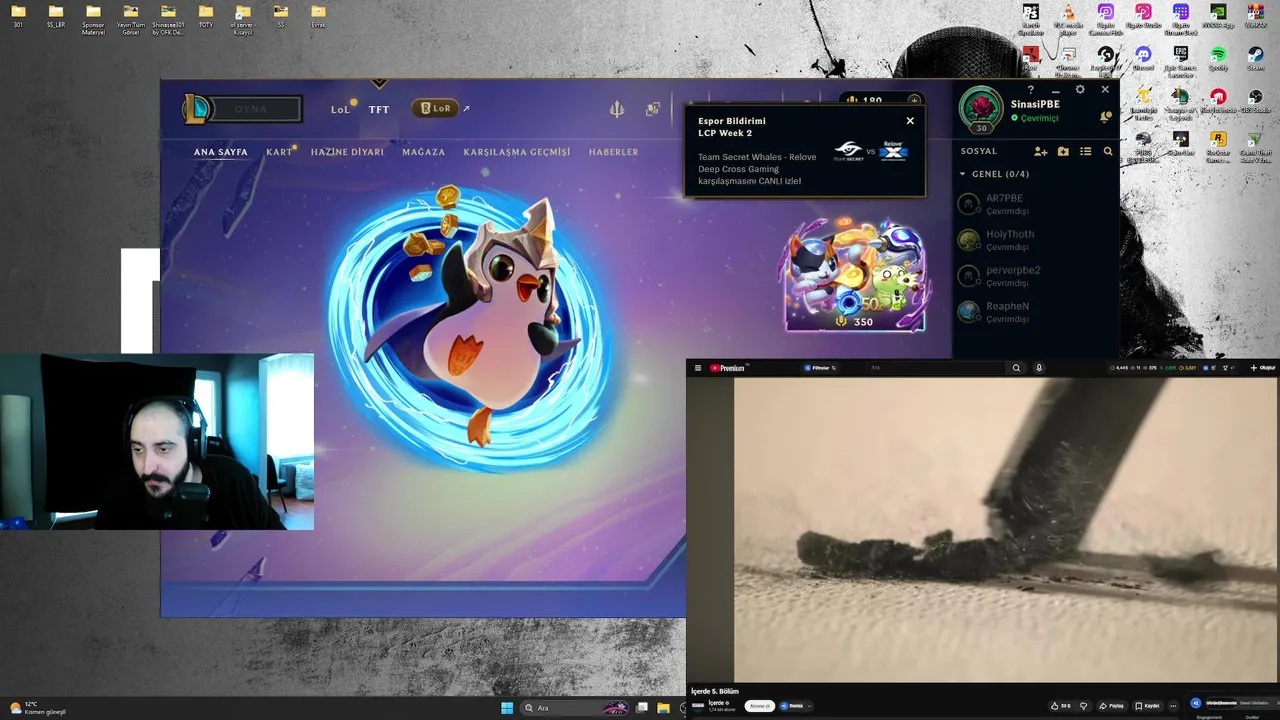Switch to the LoL game tab
The image size is (1280, 720).
340,109
